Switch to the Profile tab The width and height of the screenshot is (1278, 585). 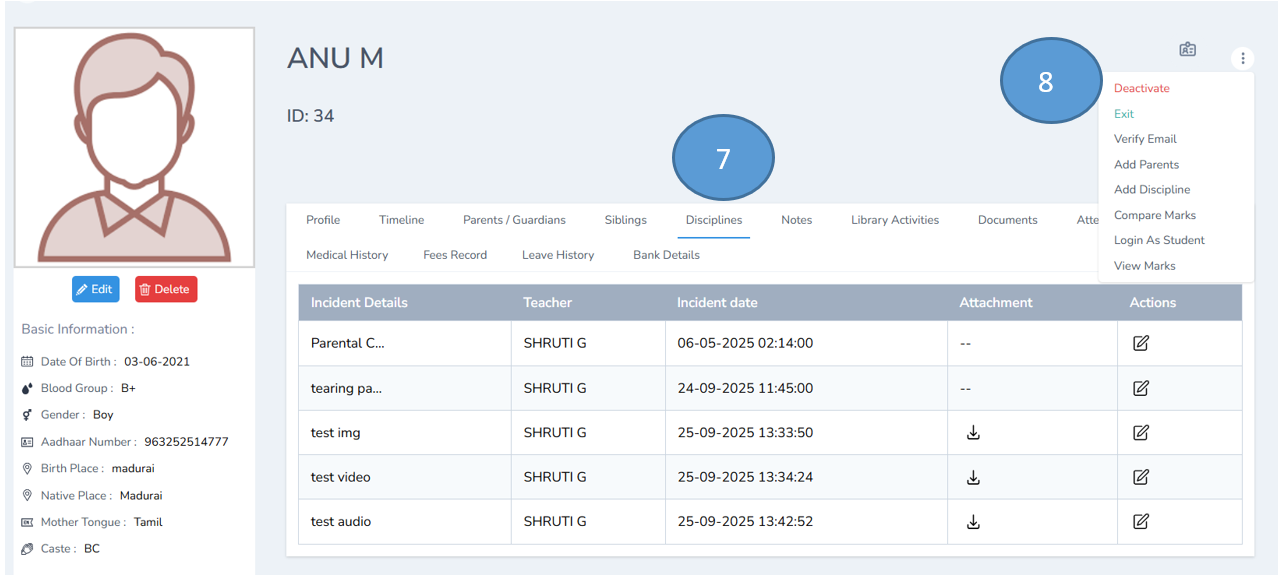click(323, 219)
